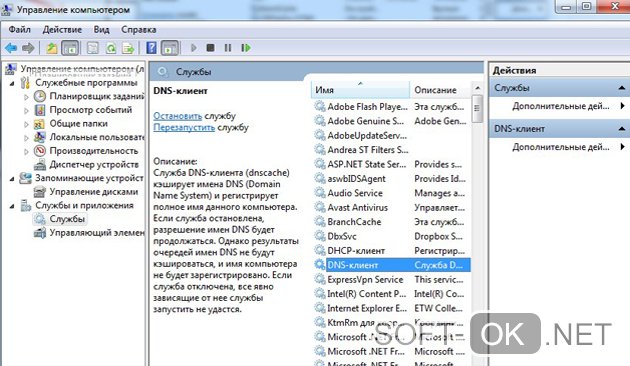Select Службы in the tree
The height and width of the screenshot is (366, 630).
[67, 219]
